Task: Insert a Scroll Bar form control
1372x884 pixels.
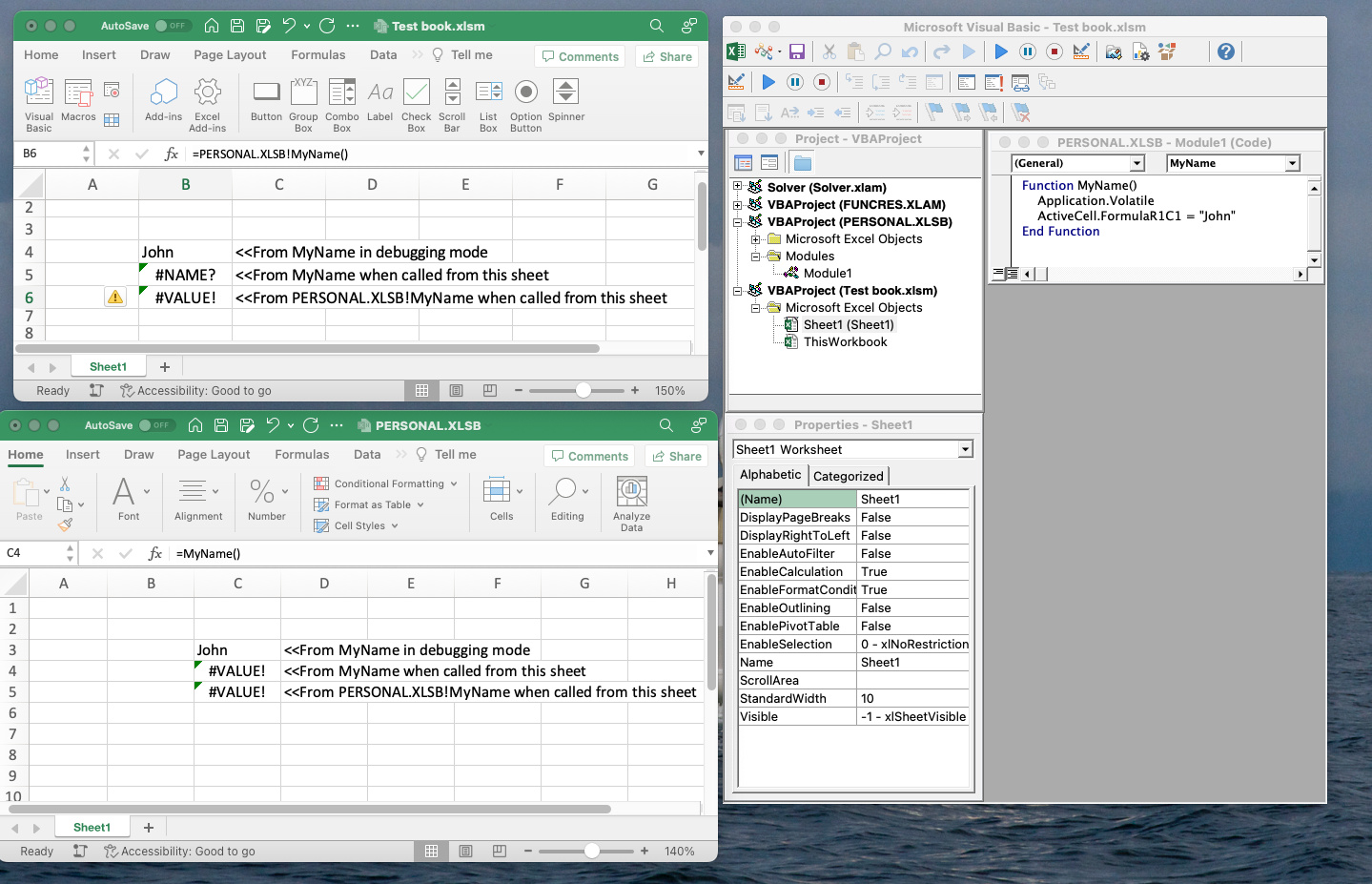Action: 452,104
